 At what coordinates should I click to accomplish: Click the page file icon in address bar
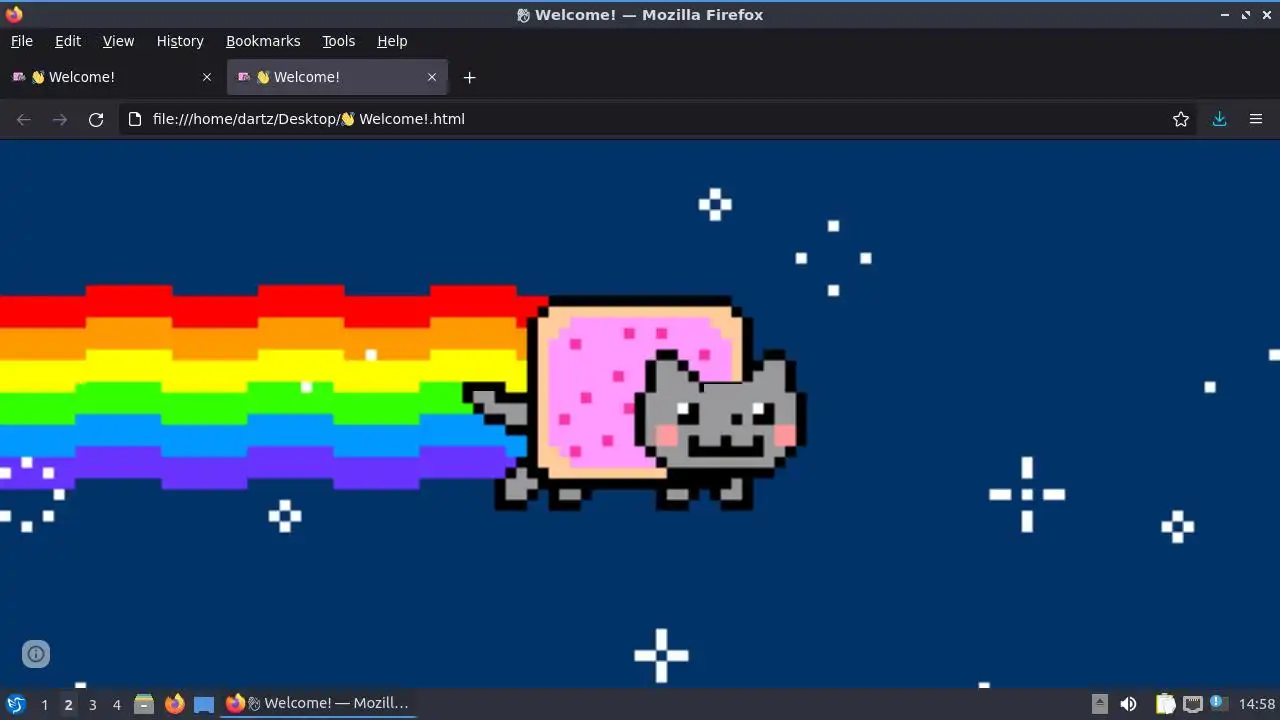click(135, 119)
